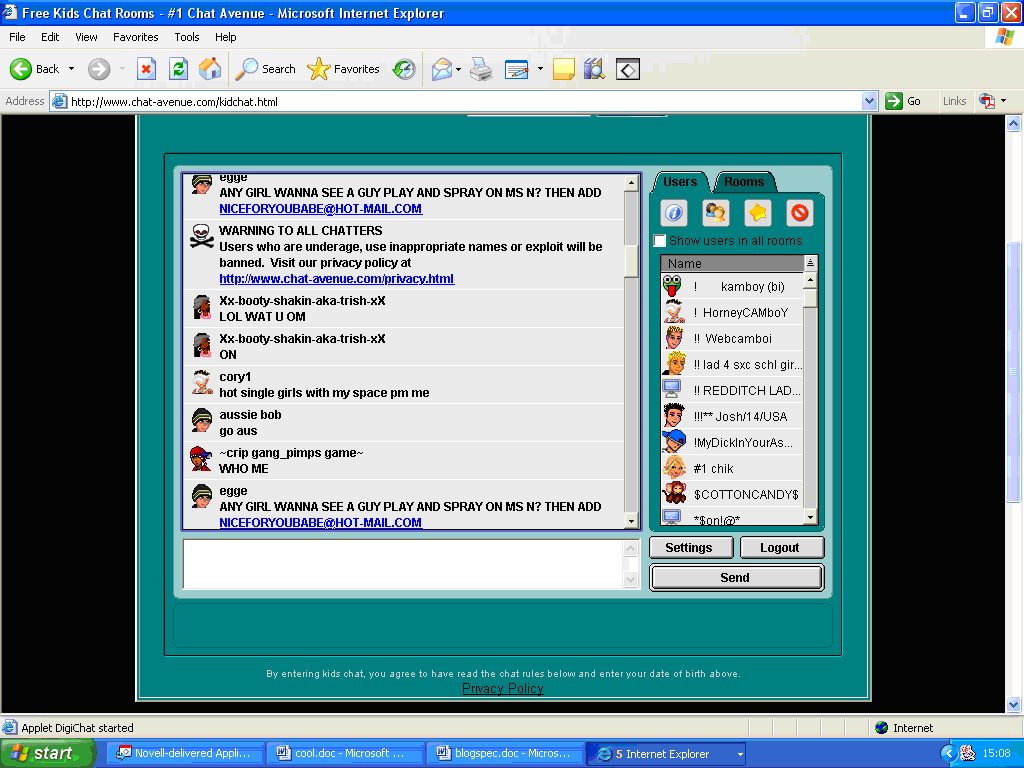
Task: Click the Research books toolbar icon
Action: coord(594,69)
